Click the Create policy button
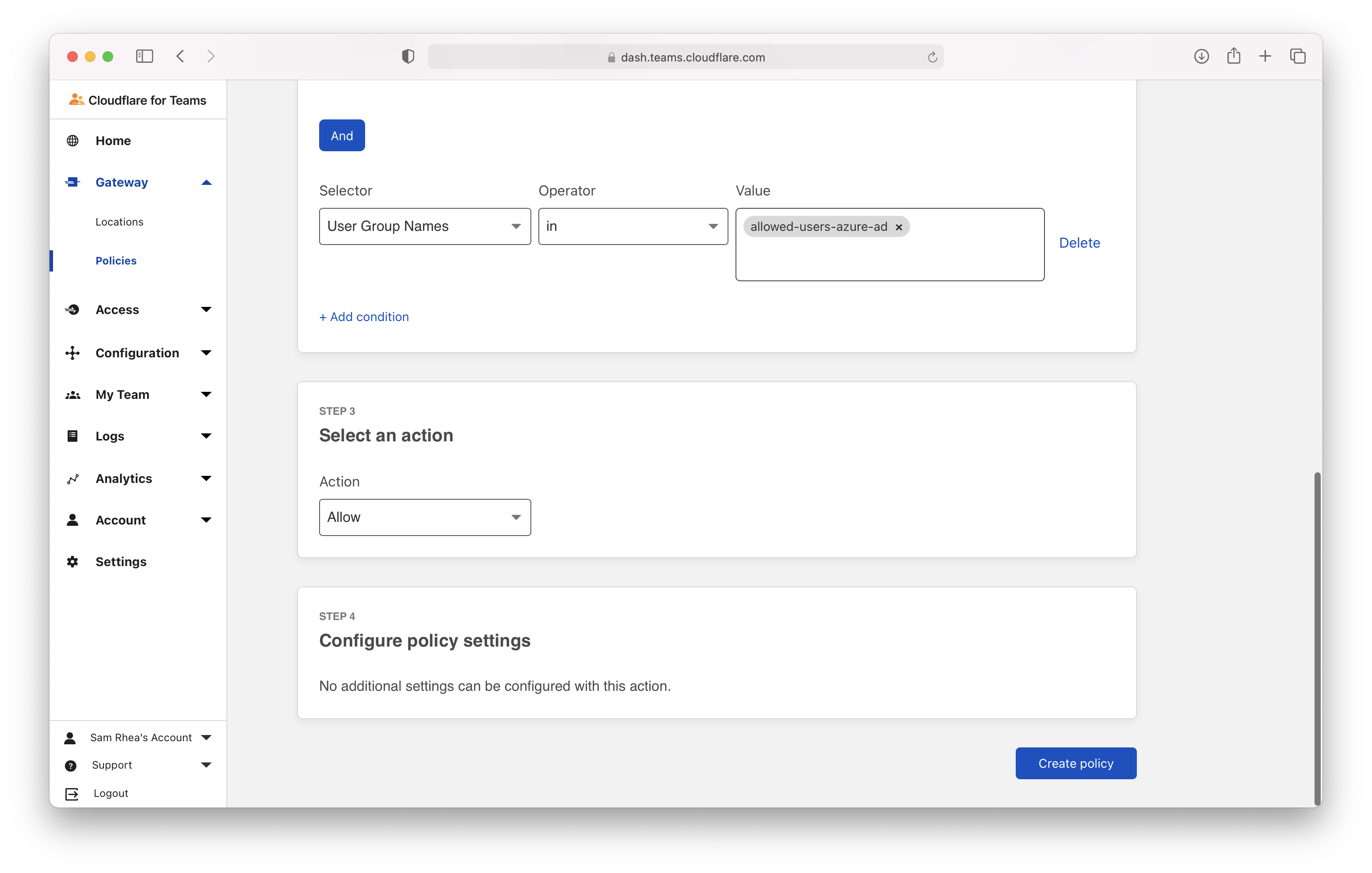1372x873 pixels. [x=1075, y=763]
